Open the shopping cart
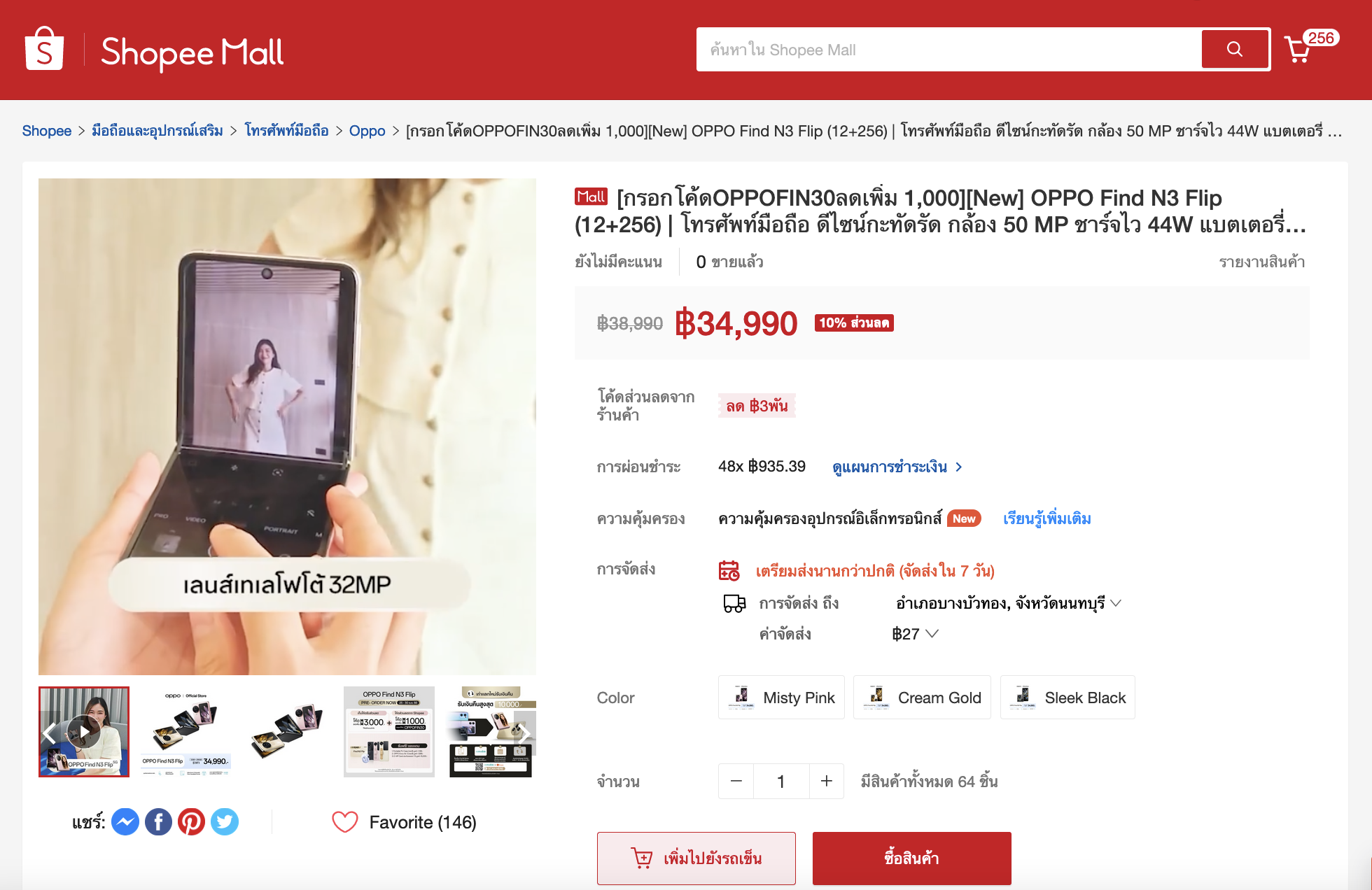 coord(1299,50)
